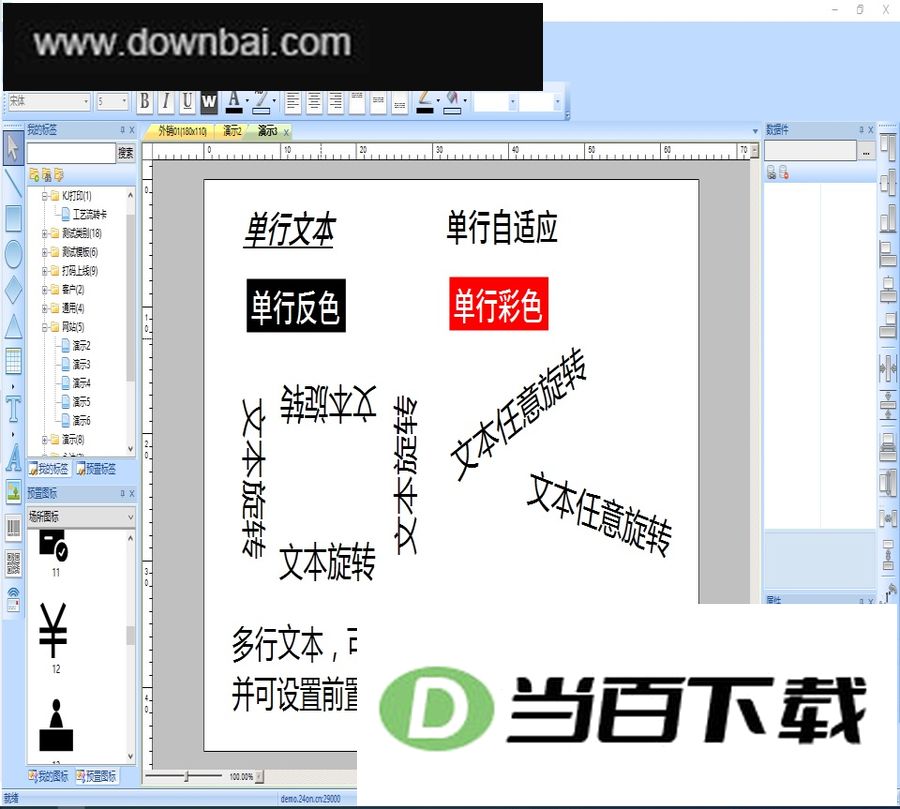The image size is (900, 809).
Task: Switch to the 预置标签 tab
Action: click(x=96, y=469)
